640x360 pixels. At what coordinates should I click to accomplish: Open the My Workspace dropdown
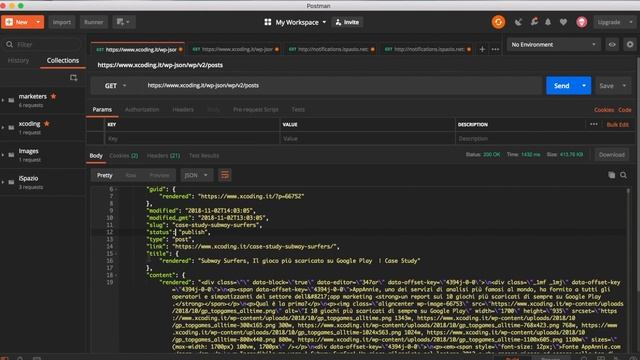pyautogui.click(x=301, y=22)
